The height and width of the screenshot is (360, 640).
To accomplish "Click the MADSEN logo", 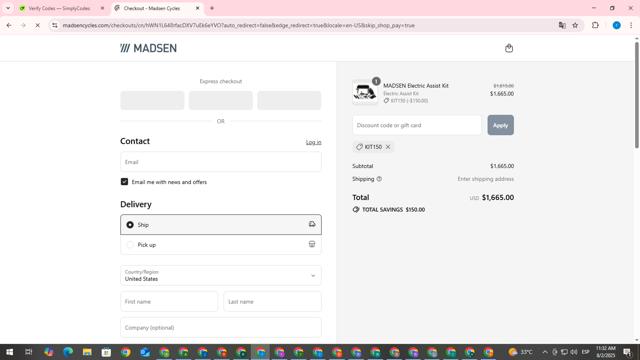I will pyautogui.click(x=149, y=48).
